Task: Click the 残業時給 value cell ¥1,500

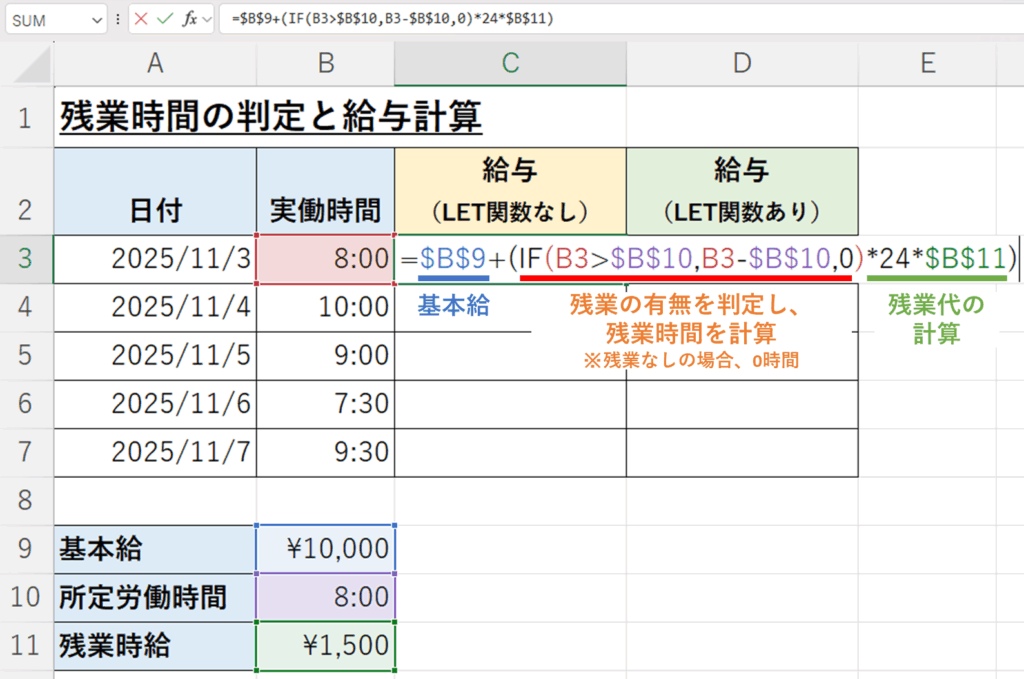Action: point(326,645)
